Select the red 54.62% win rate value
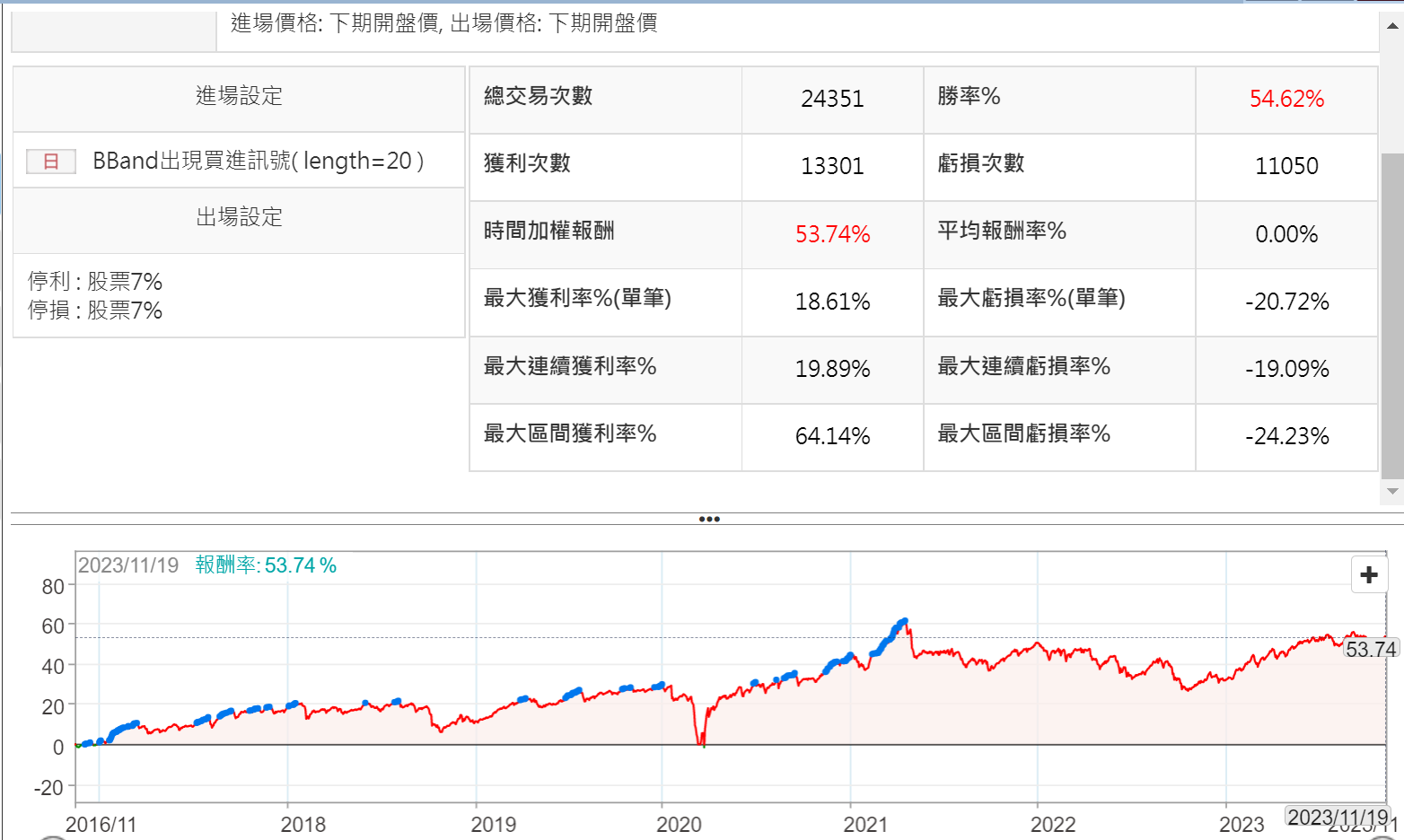The width and height of the screenshot is (1404, 840). click(x=1286, y=99)
